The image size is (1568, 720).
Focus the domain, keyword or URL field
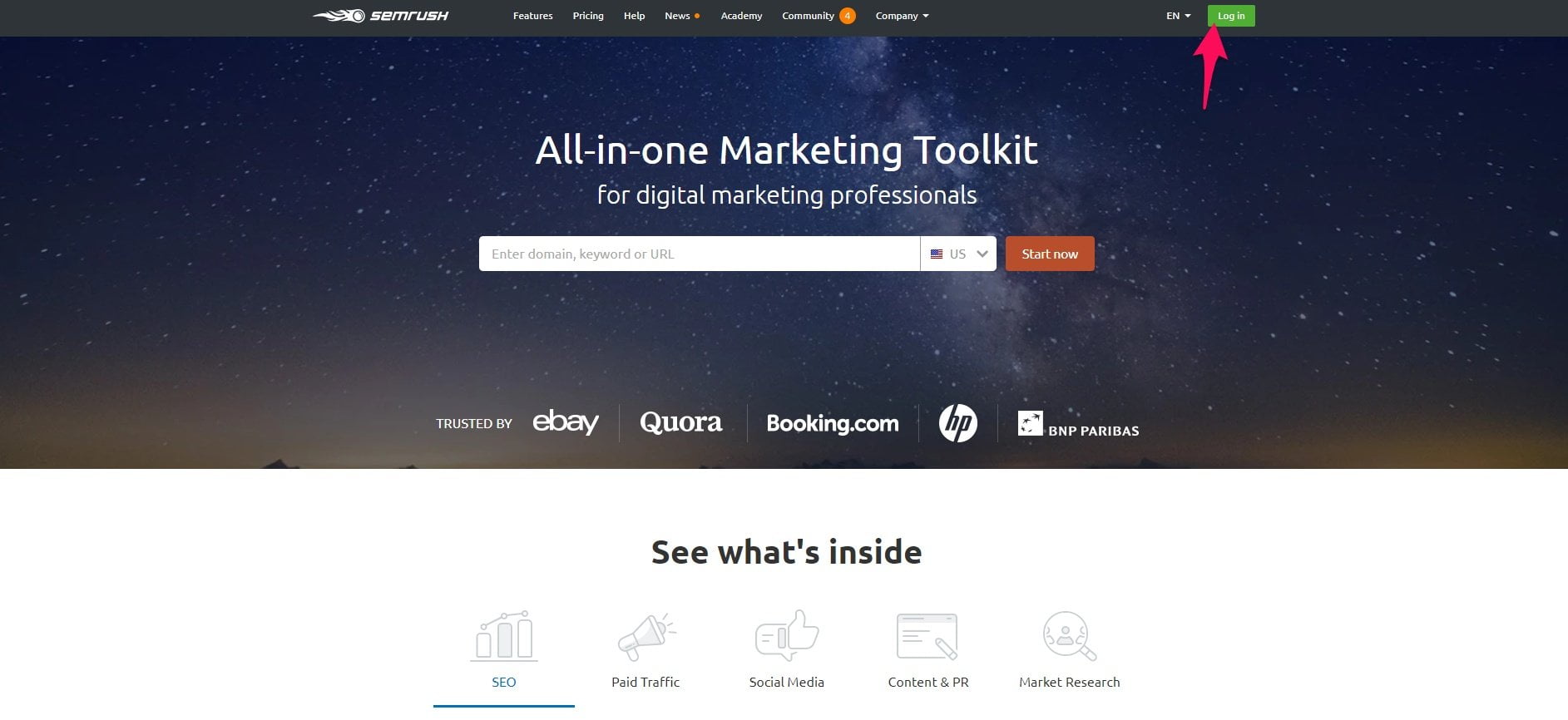(x=700, y=254)
